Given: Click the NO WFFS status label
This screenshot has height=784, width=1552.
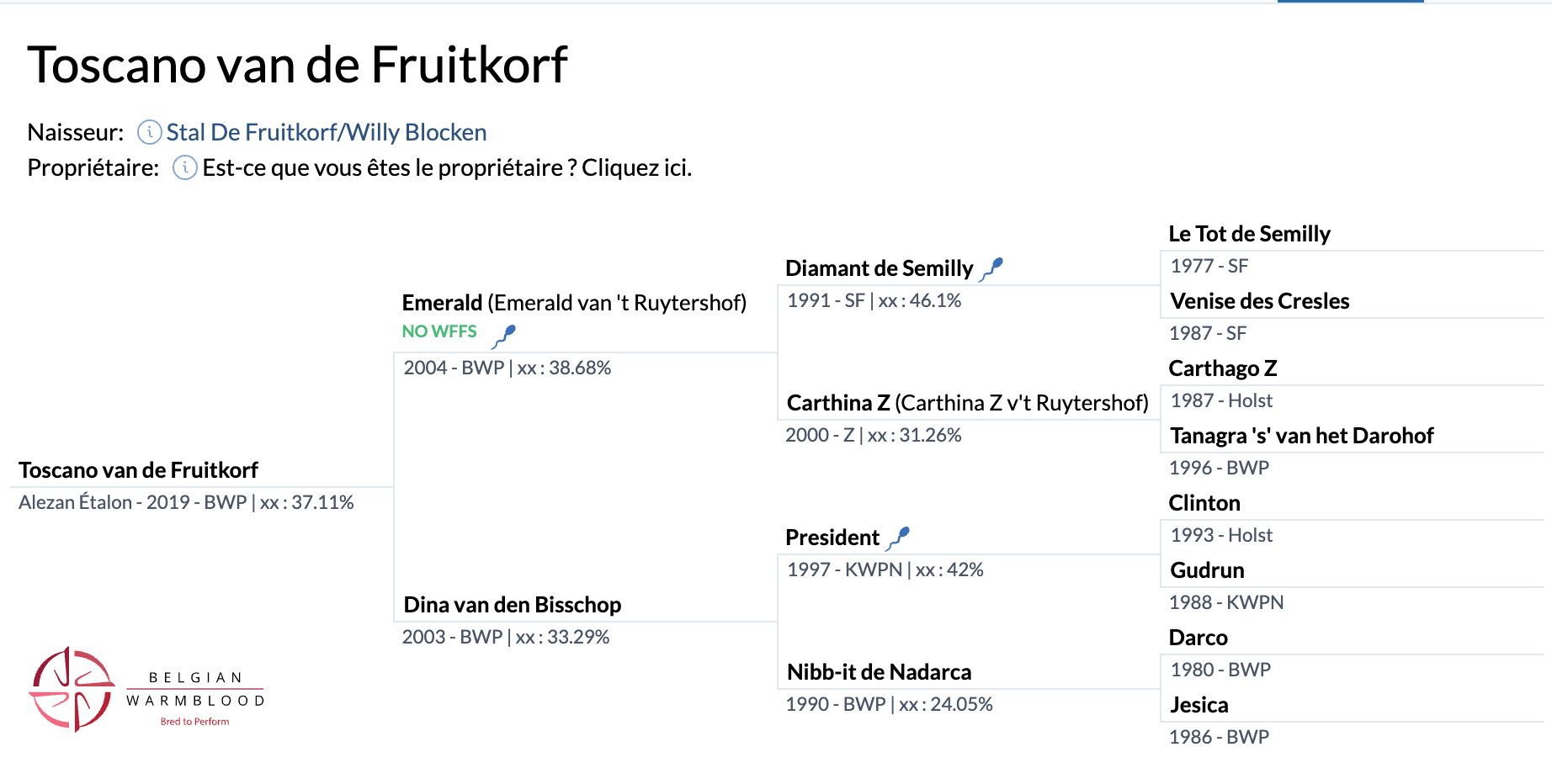Looking at the screenshot, I should (x=439, y=331).
